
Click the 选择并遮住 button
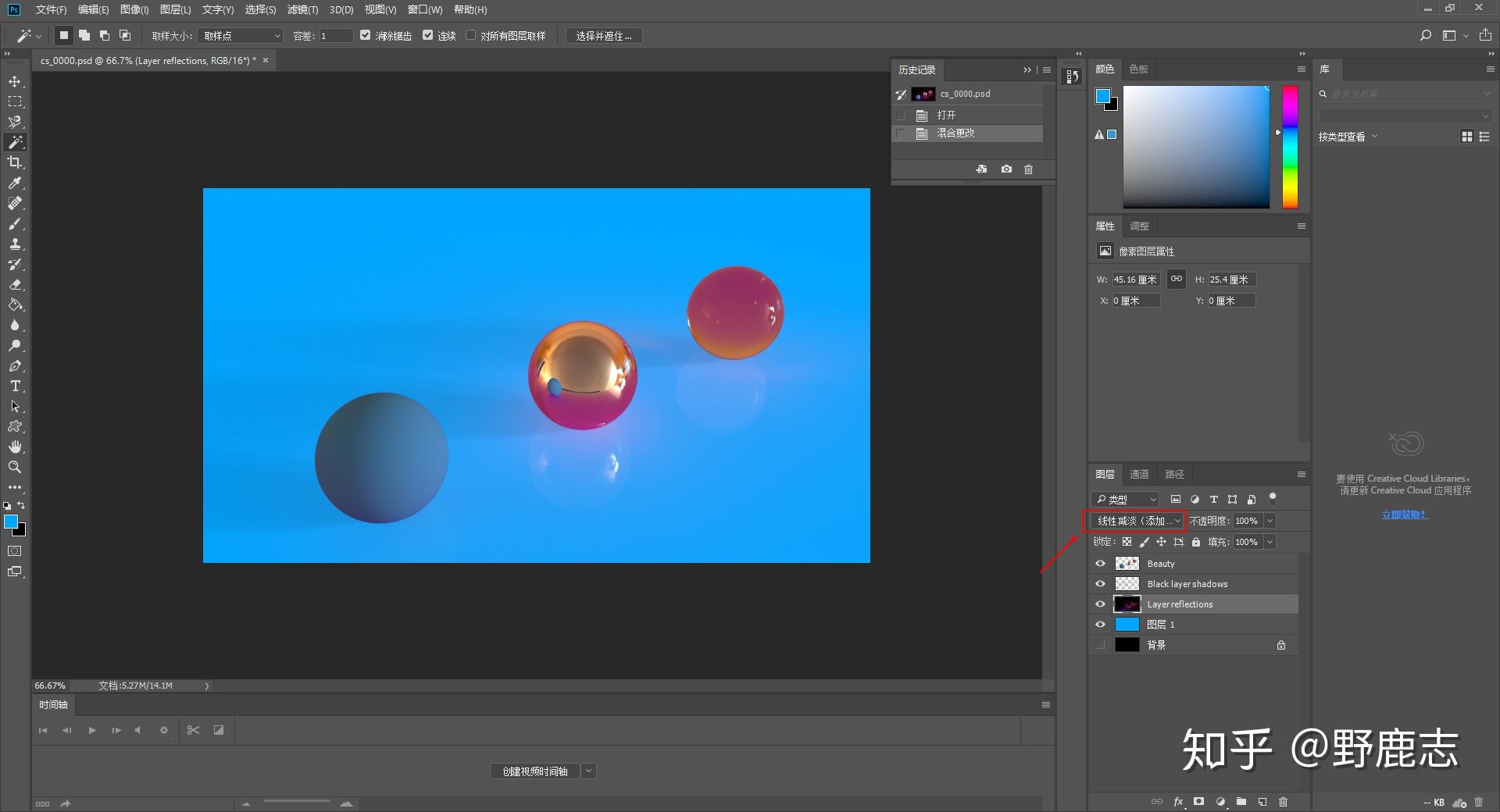coord(604,36)
